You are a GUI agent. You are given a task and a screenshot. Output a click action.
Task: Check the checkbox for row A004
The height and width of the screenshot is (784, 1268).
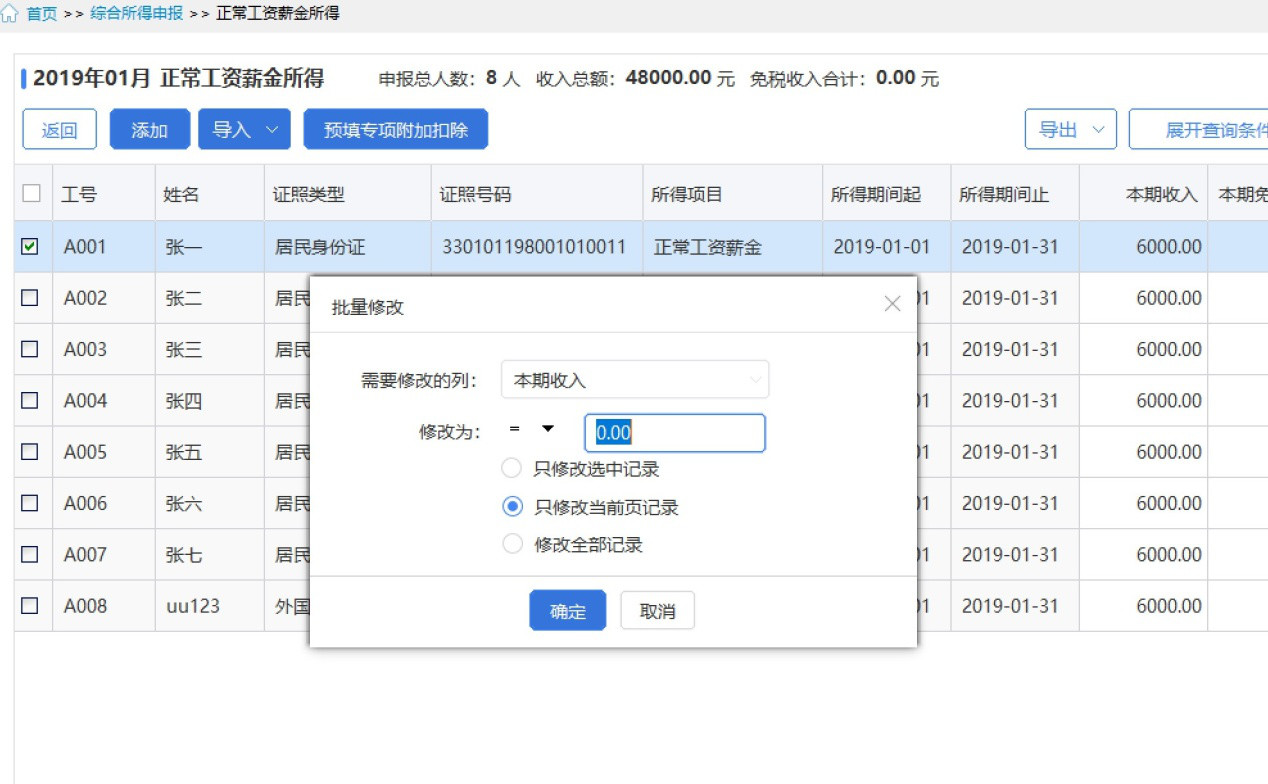point(30,400)
